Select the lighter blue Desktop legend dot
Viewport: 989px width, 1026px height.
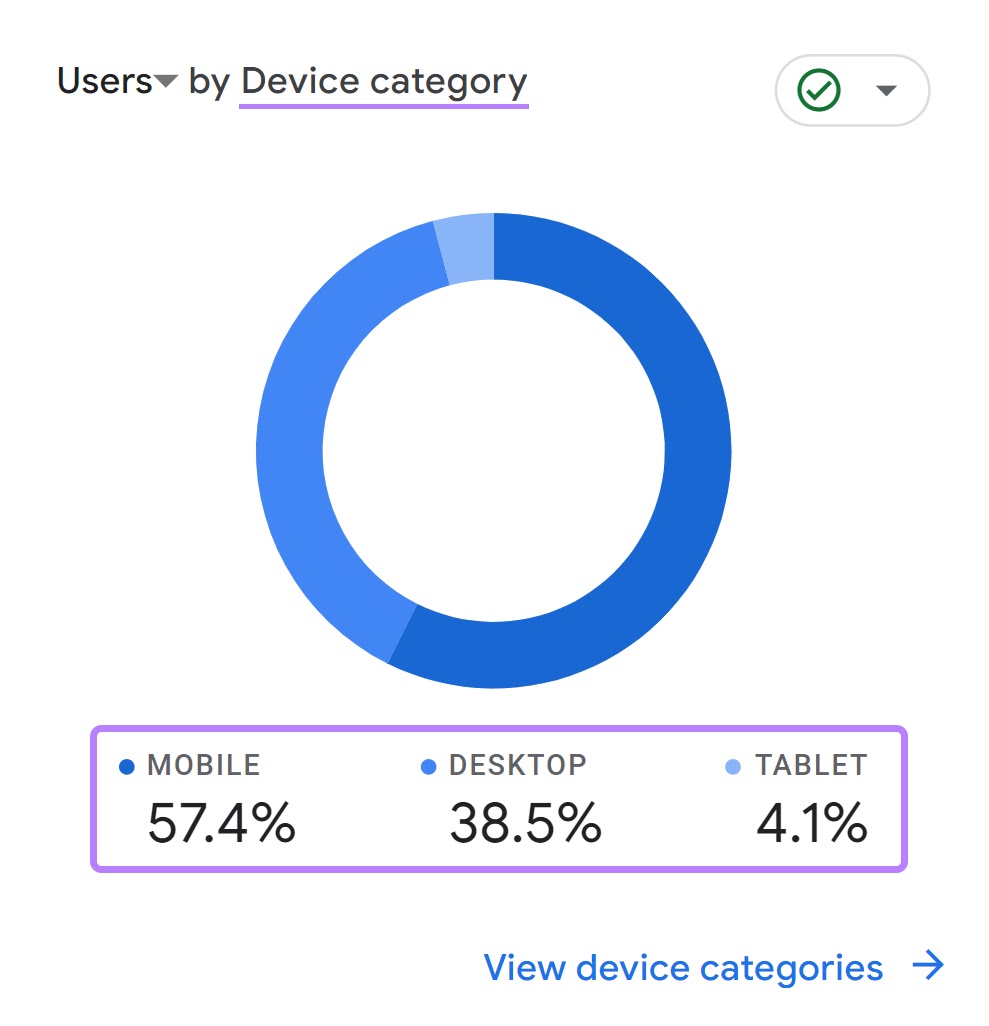(428, 765)
